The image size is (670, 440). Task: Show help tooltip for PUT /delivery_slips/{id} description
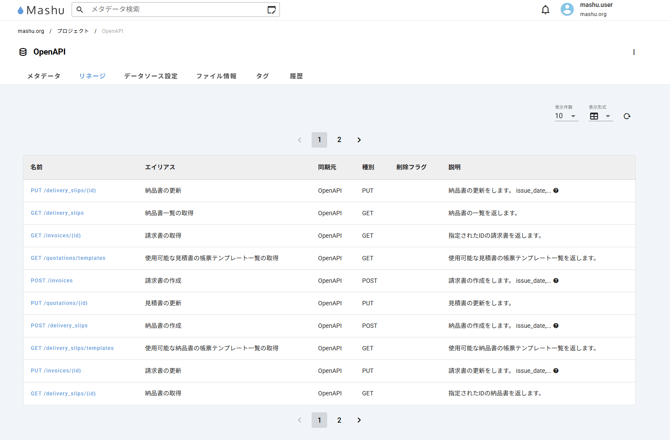(556, 190)
